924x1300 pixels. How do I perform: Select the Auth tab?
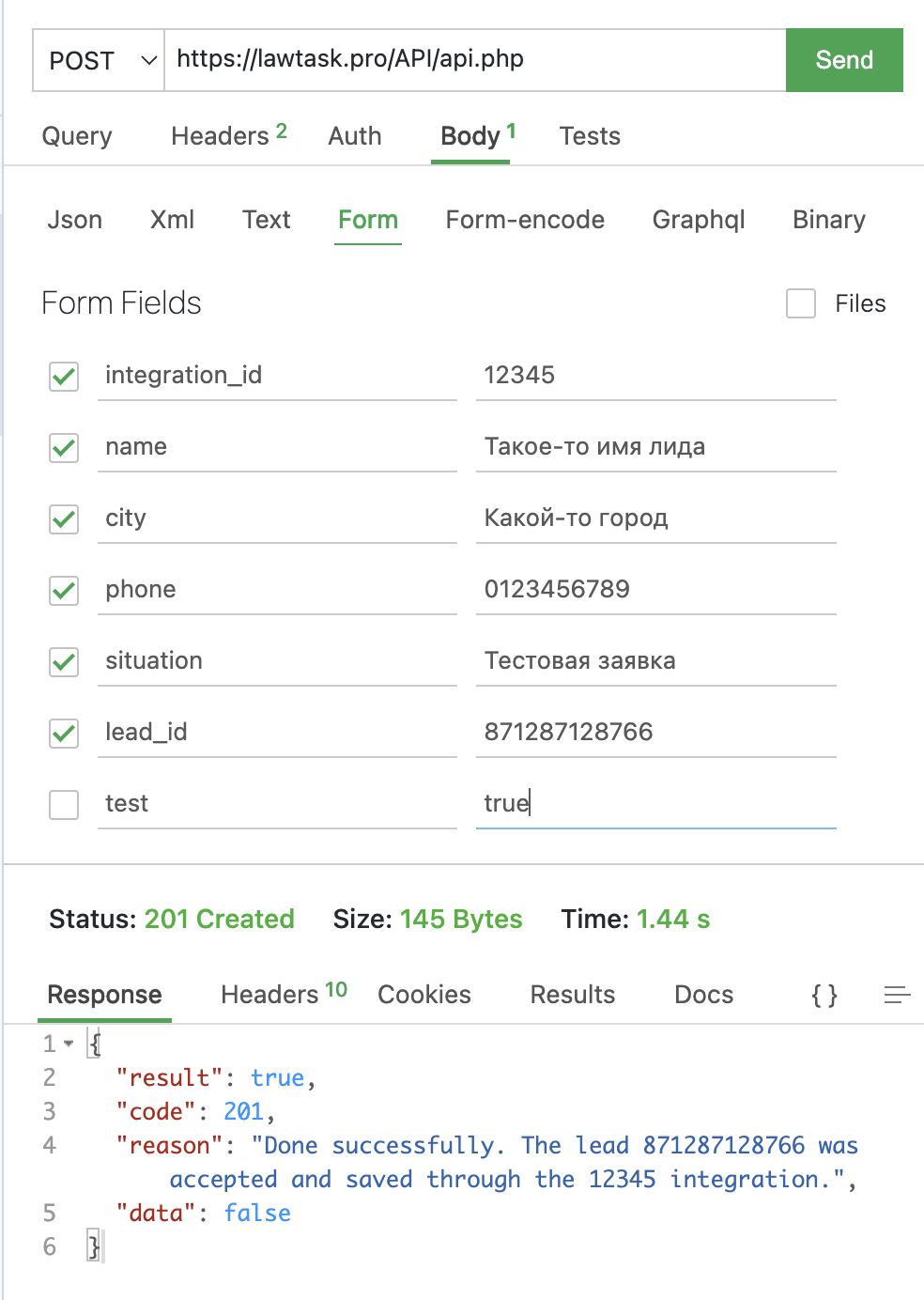[x=355, y=136]
